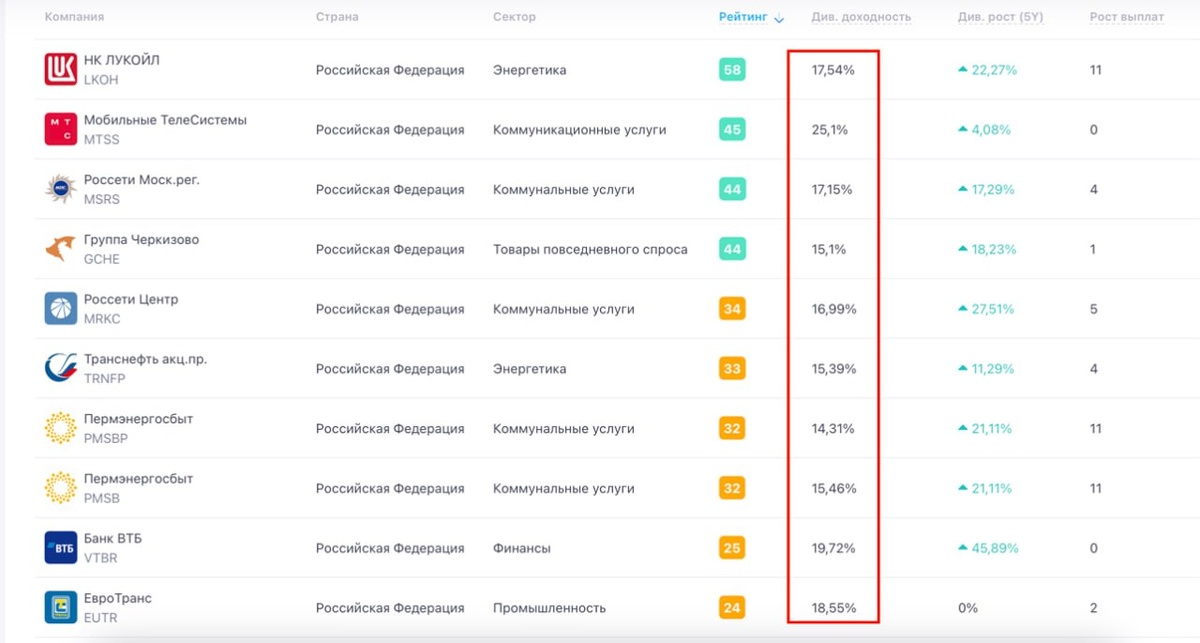Click the VTB bank logo icon
Screen dimensions: 1200x643
[60, 548]
